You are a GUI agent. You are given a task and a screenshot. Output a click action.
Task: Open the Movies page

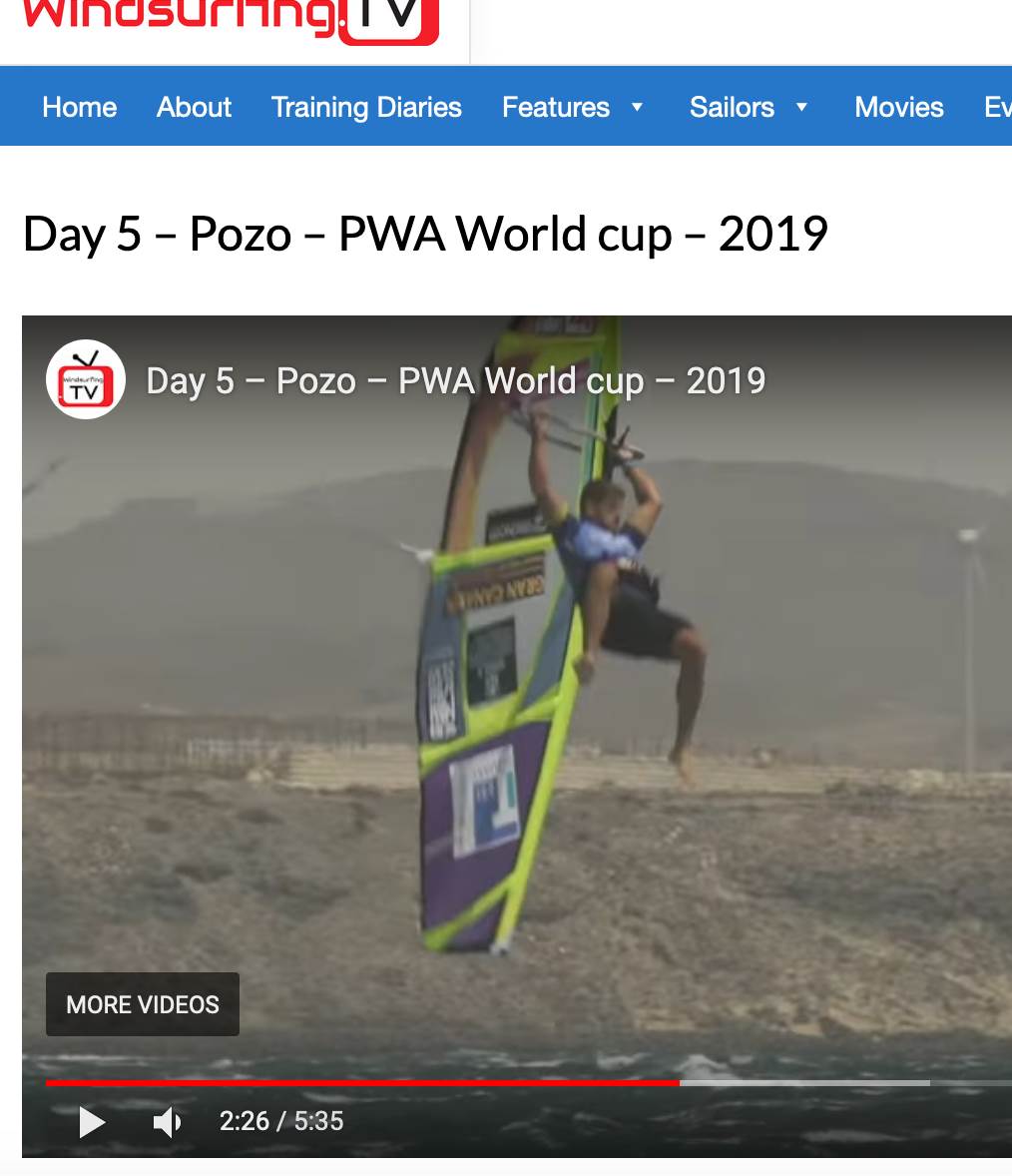pyautogui.click(x=899, y=107)
